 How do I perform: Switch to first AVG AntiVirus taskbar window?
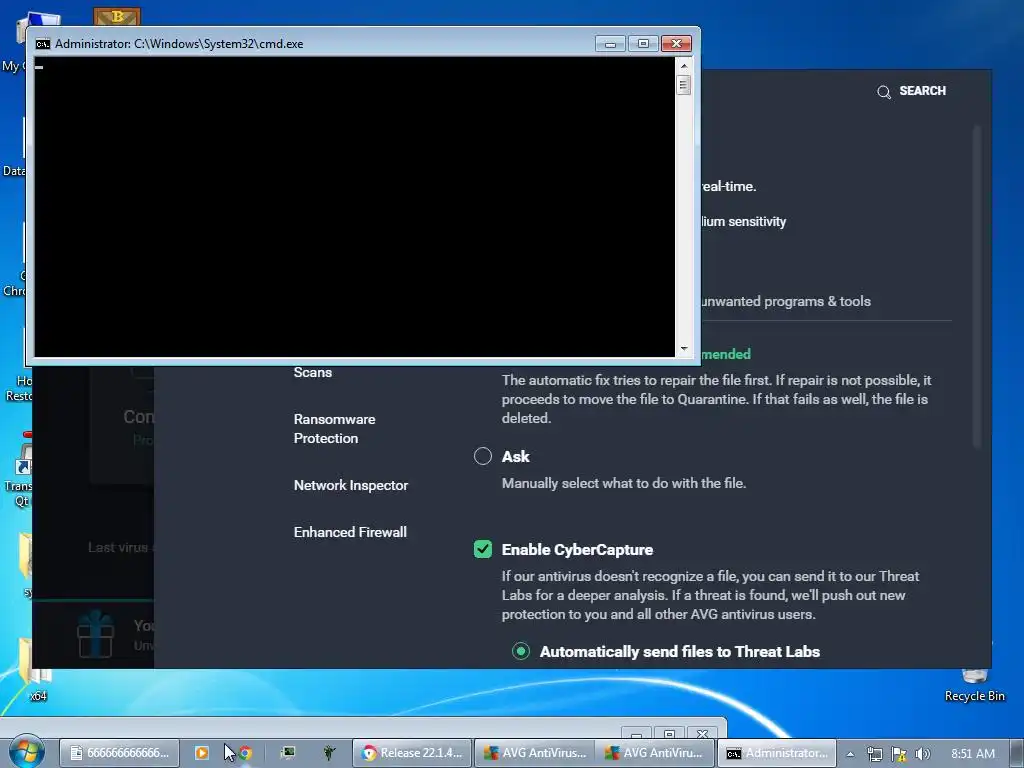pyautogui.click(x=534, y=753)
